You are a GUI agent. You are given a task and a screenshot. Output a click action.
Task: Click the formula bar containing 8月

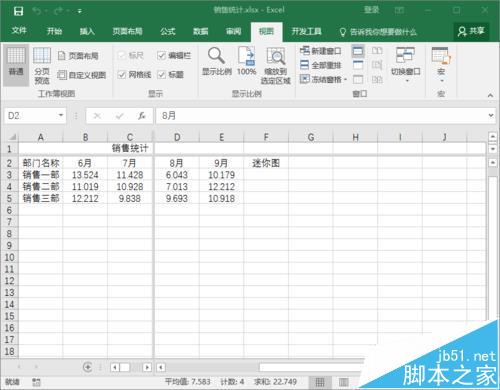pyautogui.click(x=321, y=116)
